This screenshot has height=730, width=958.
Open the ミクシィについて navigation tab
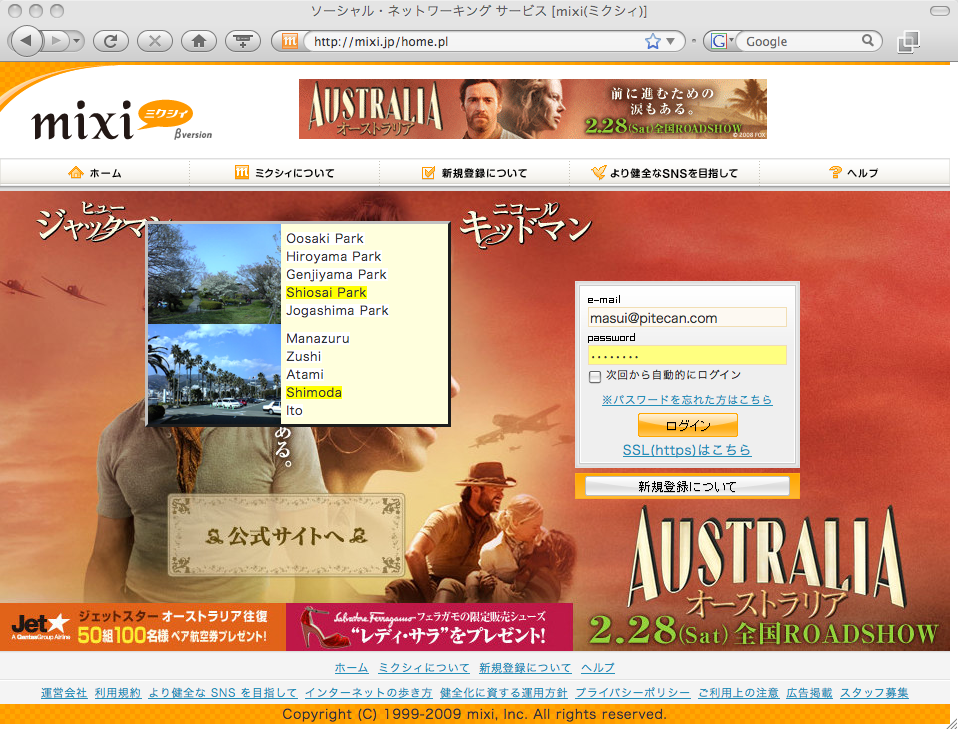point(285,173)
